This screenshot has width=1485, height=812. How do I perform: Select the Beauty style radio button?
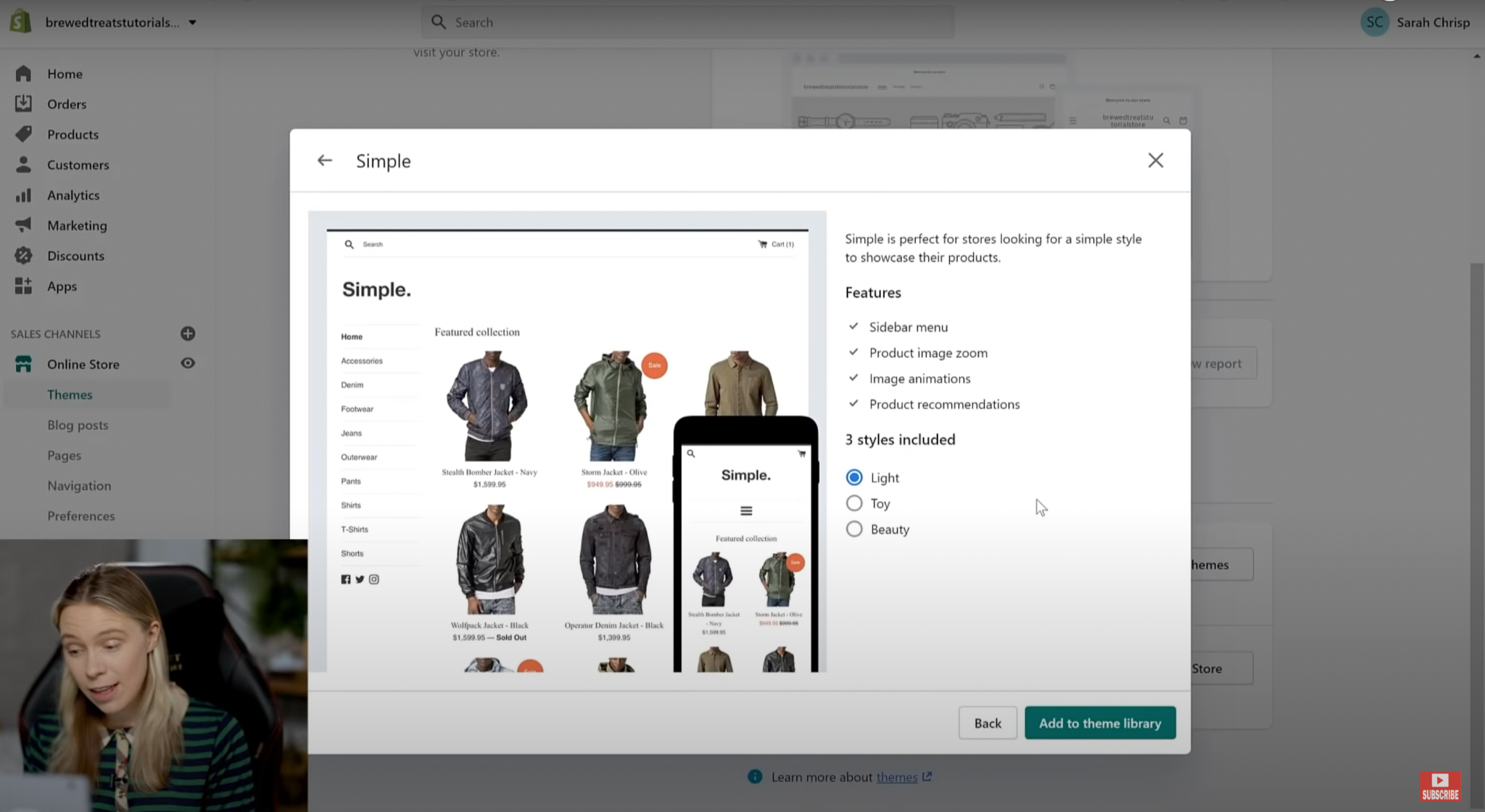click(854, 528)
